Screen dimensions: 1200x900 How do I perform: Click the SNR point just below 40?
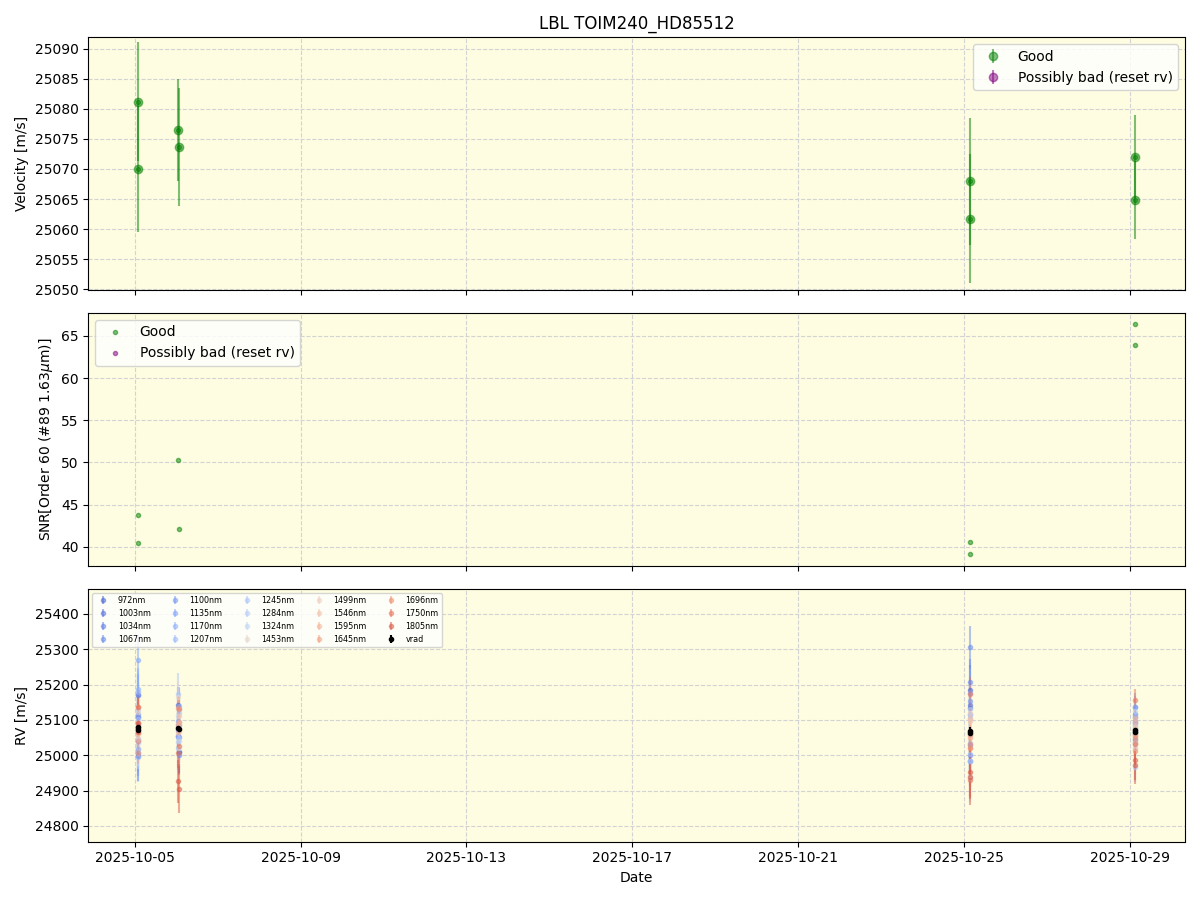point(970,554)
